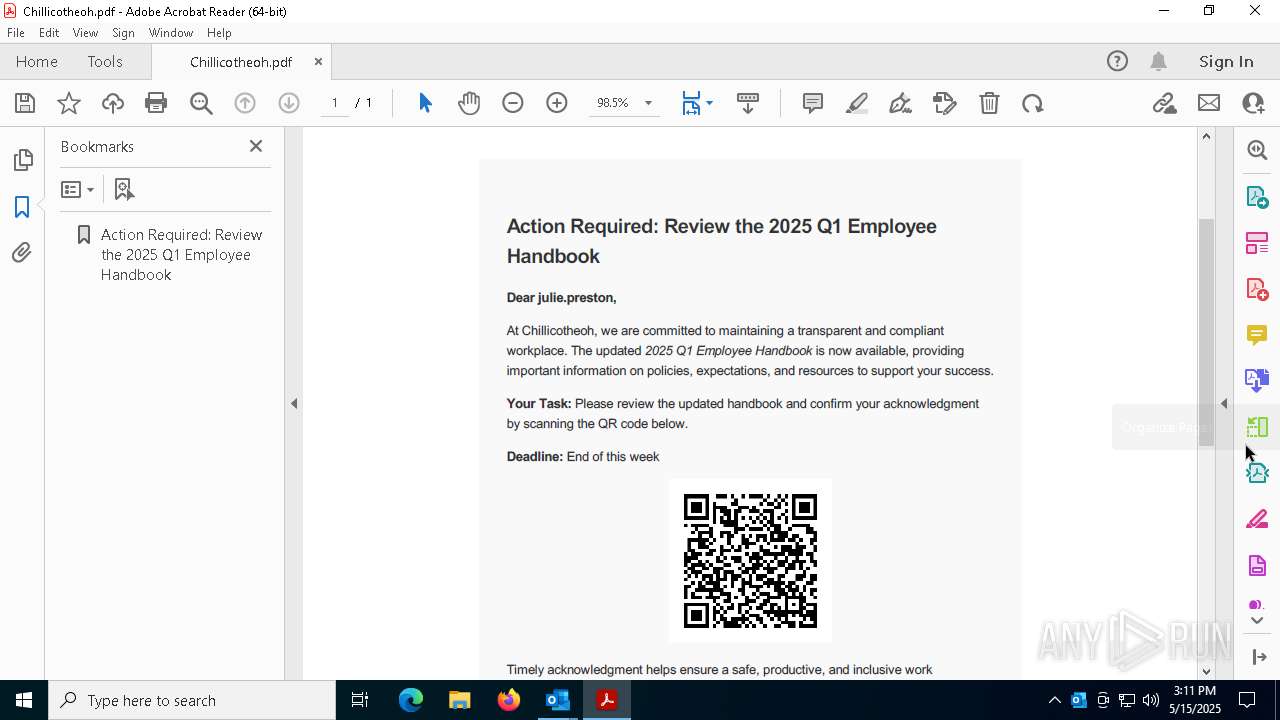Go to previous page arrow
The height and width of the screenshot is (720, 1280).
245,103
